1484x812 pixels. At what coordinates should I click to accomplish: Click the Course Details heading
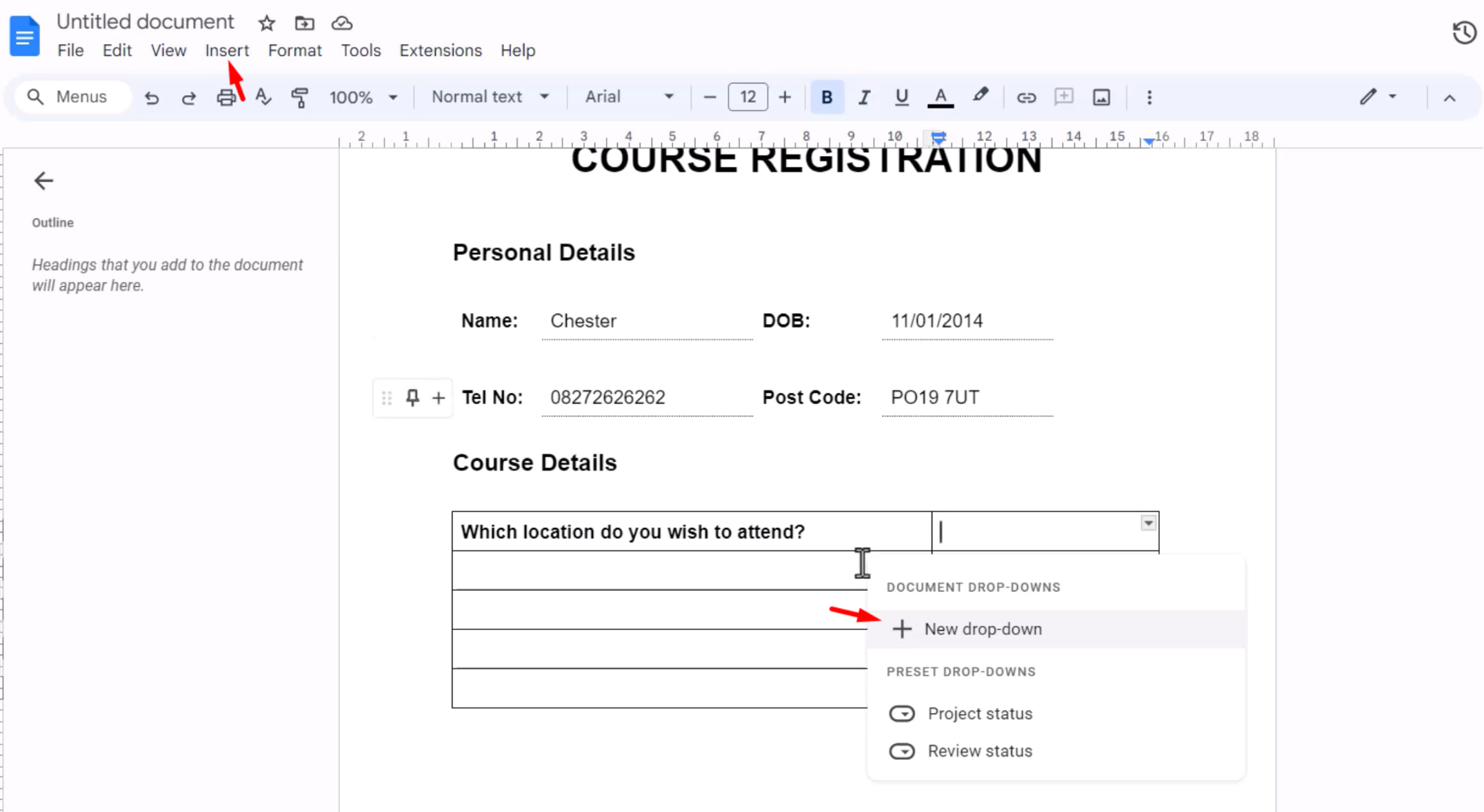coord(534,463)
